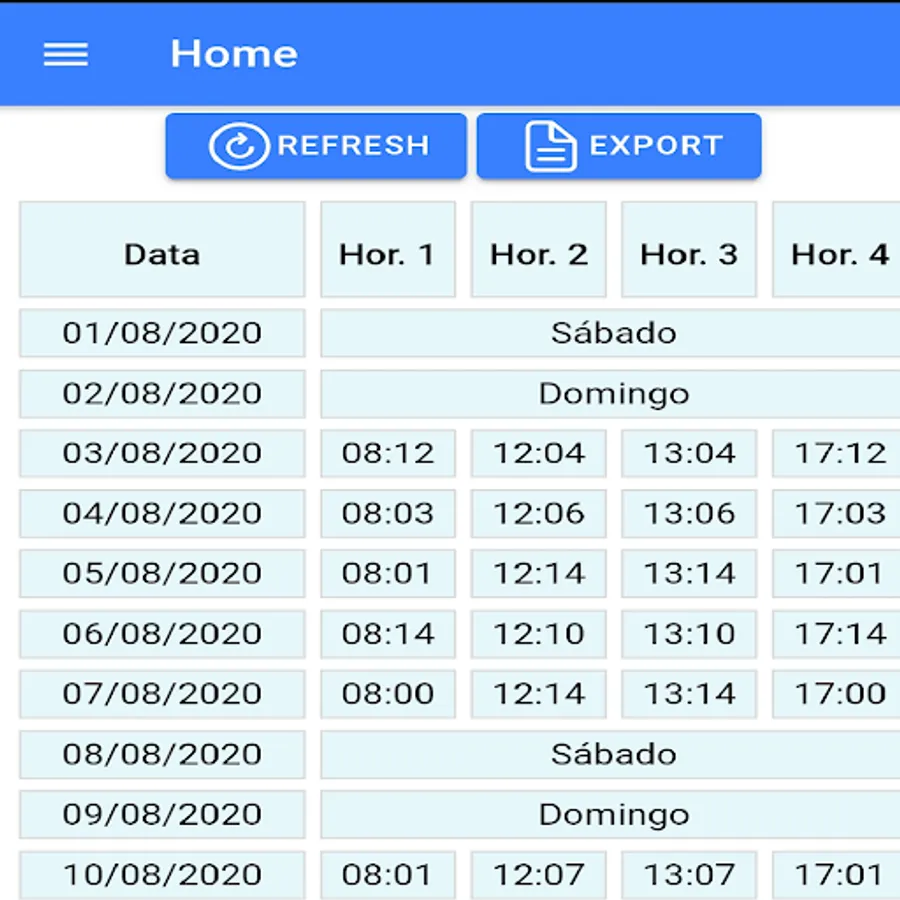Select the Hor. 4 column header
The height and width of the screenshot is (900, 900).
(x=838, y=254)
